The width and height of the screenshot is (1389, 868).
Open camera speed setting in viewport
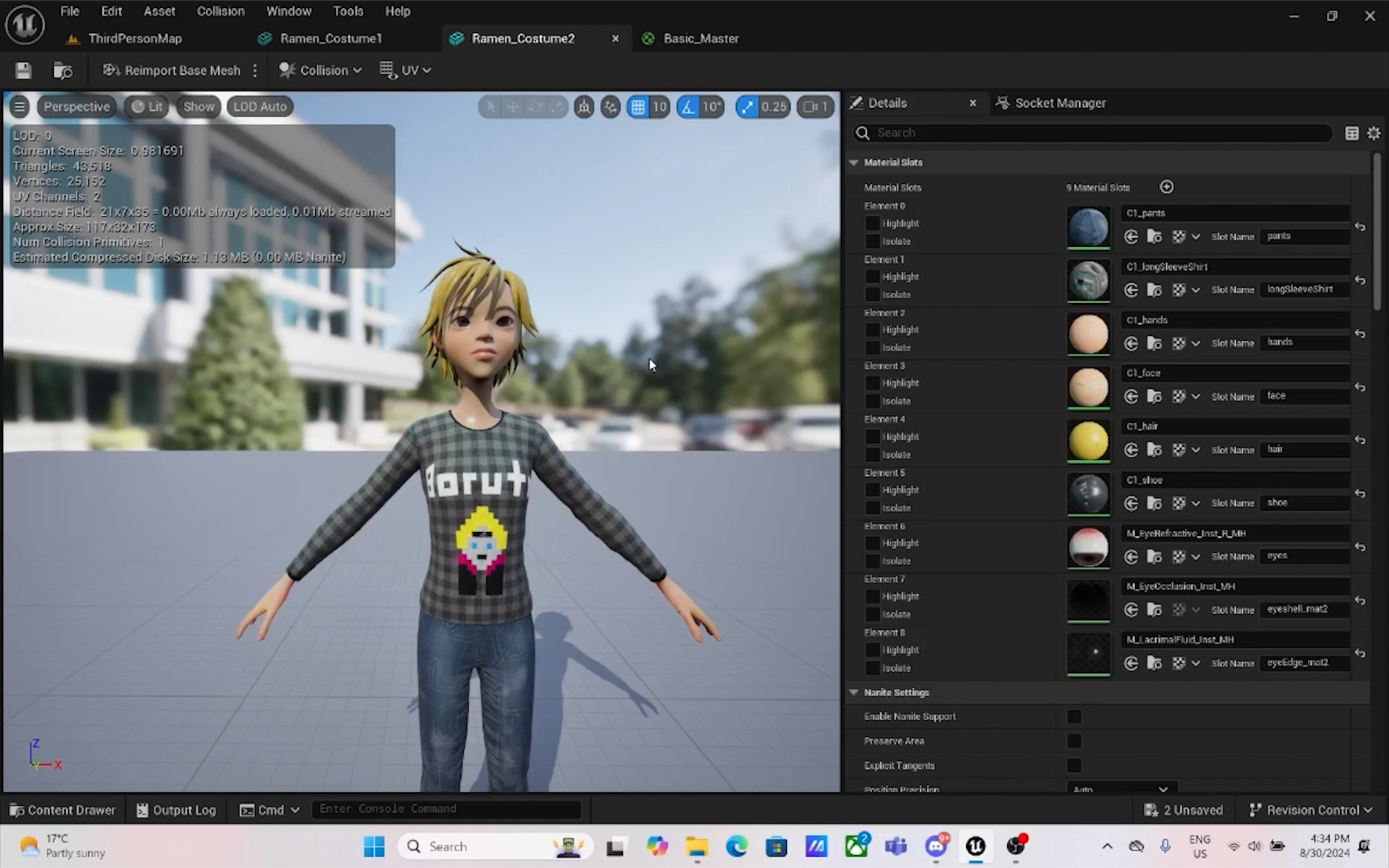pos(816,107)
